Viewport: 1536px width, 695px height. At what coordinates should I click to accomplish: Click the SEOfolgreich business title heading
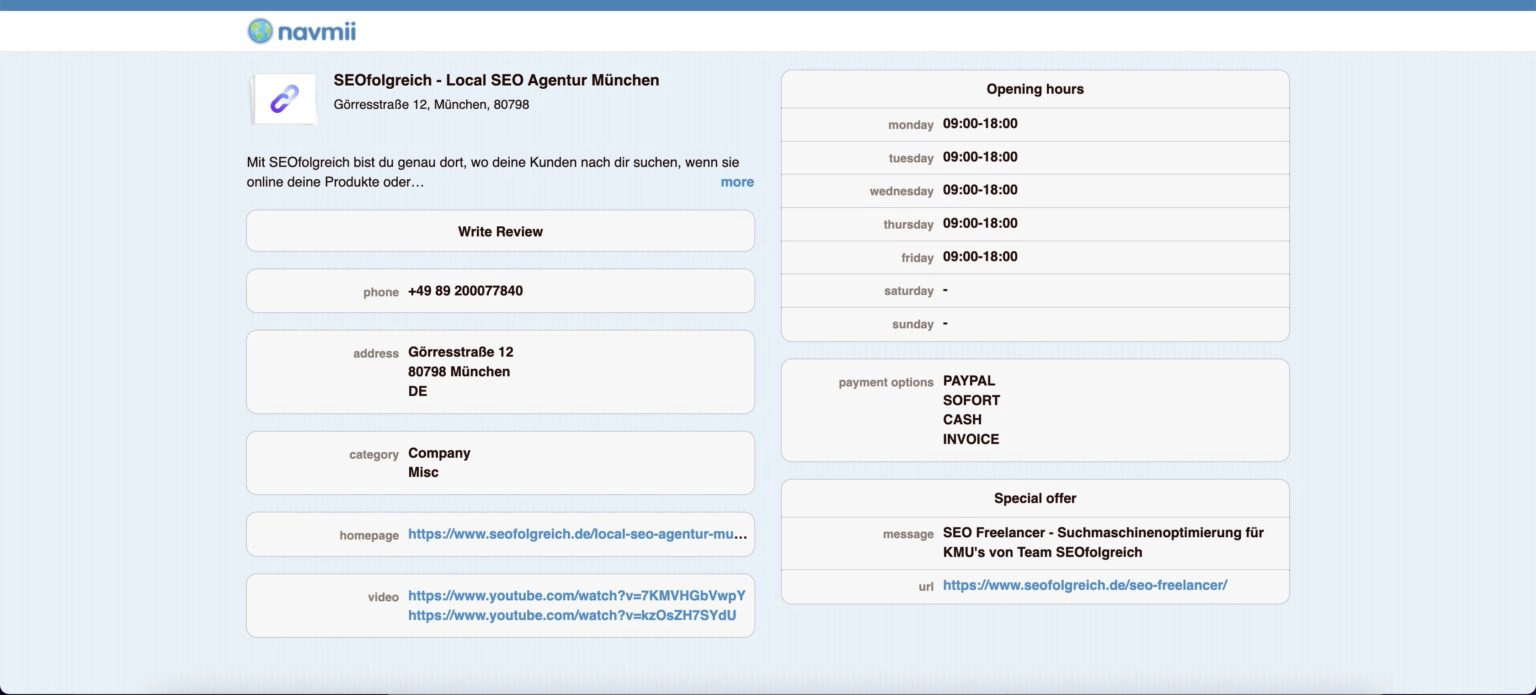click(x=496, y=80)
